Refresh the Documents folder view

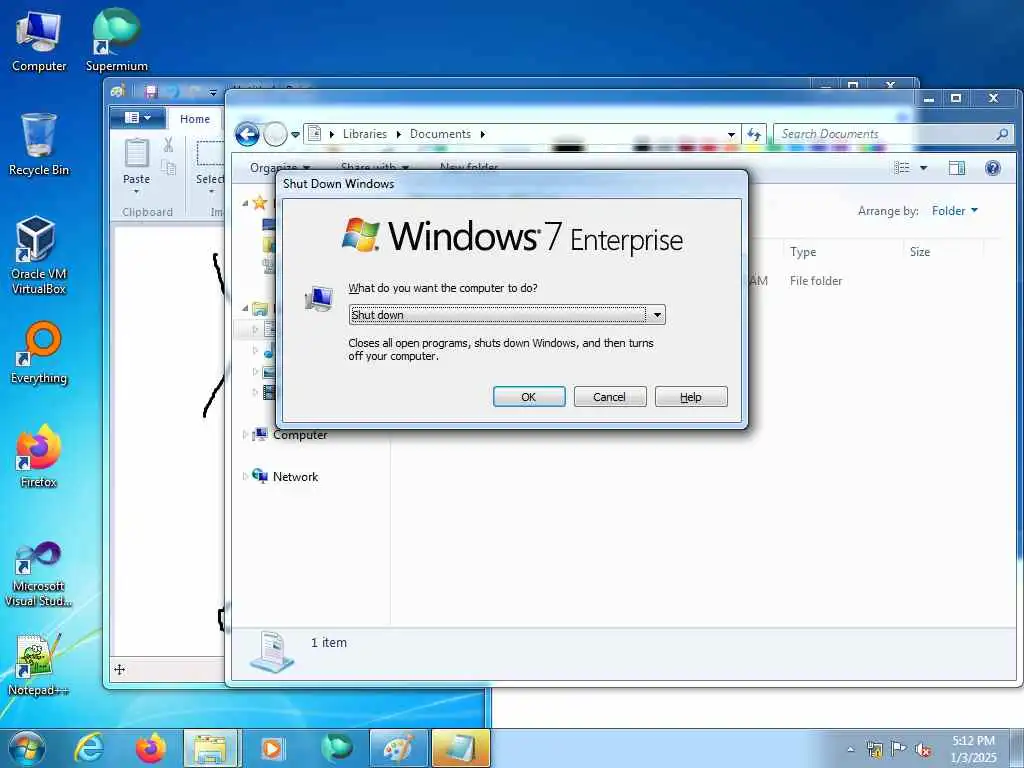tap(754, 135)
